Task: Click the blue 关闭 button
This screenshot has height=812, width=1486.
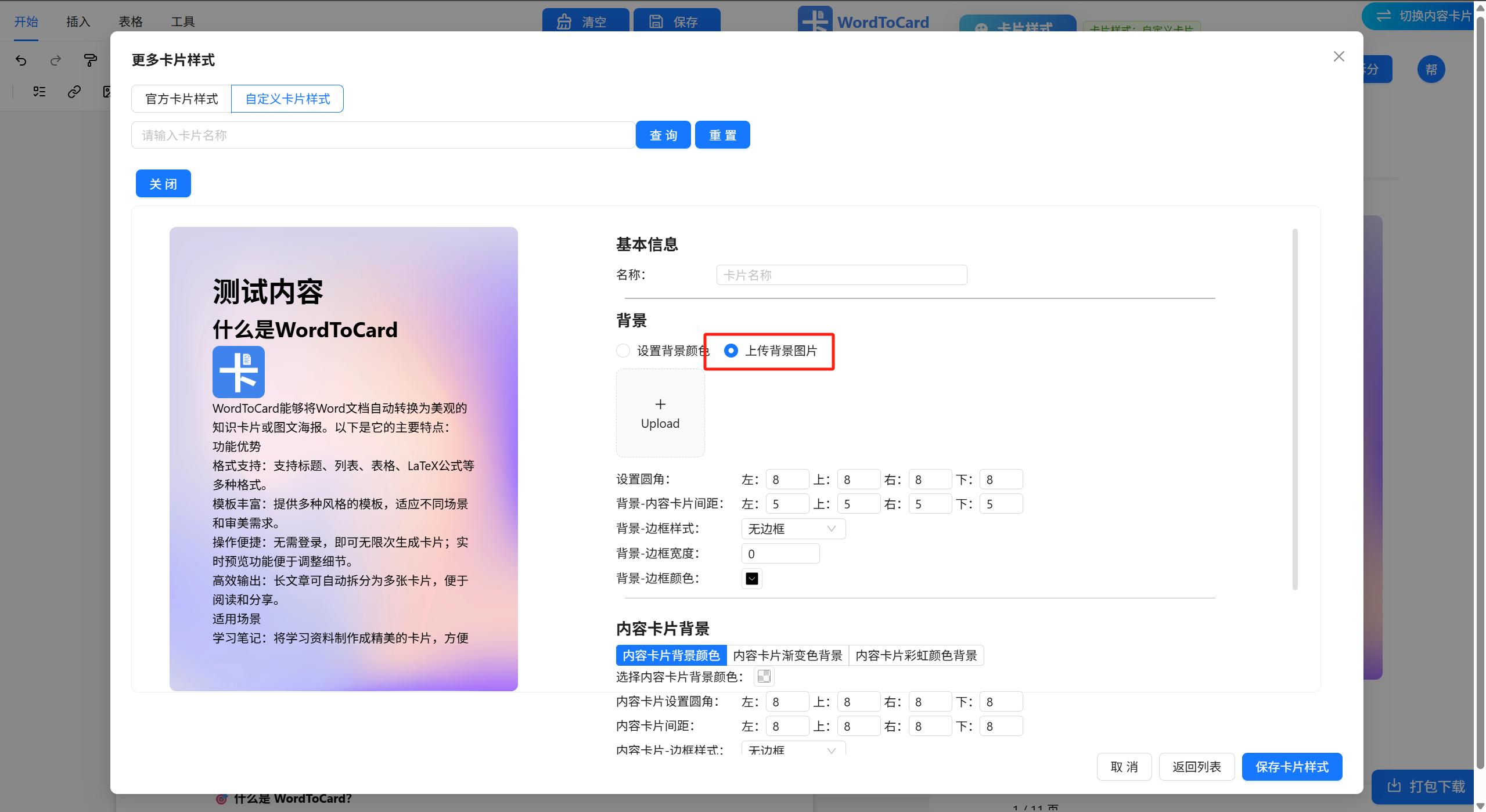Action: click(x=163, y=183)
